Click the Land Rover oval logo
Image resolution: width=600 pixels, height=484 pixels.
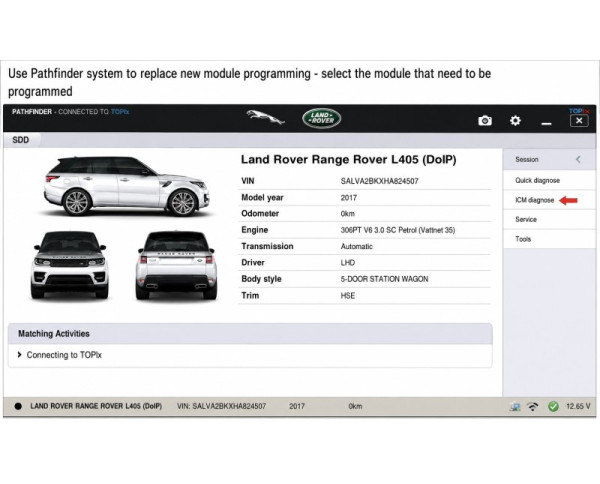(321, 118)
